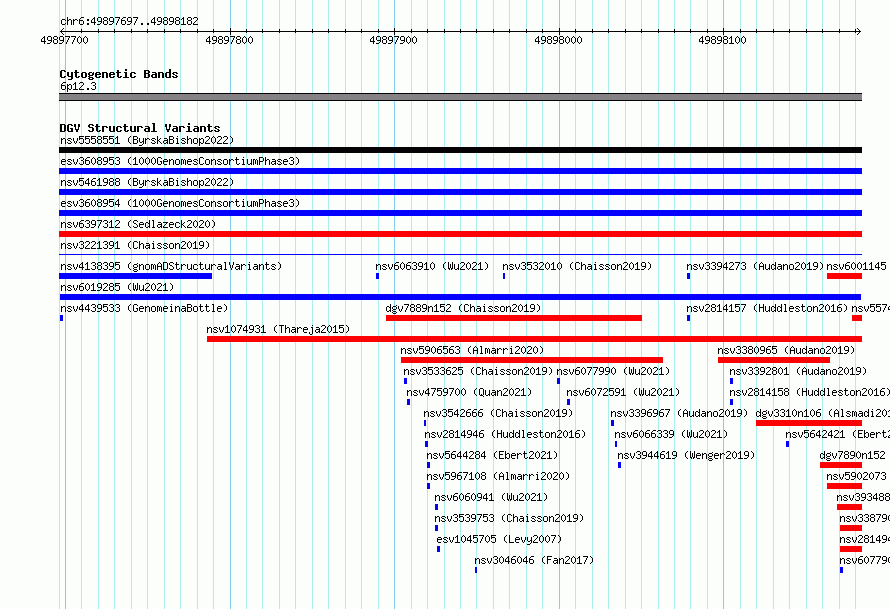890x609 pixels.
Task: Open nsv3539753 (Chaisson2019) variant
Action: click(x=509, y=518)
